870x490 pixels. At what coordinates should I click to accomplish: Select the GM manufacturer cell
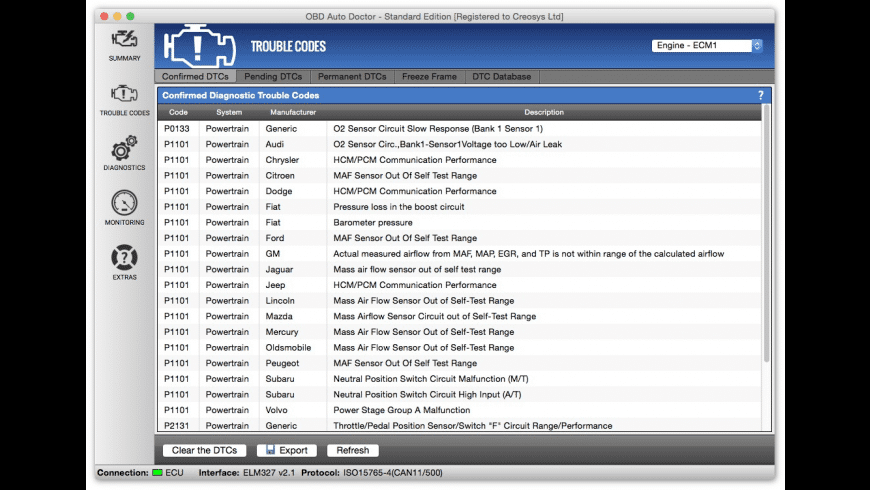point(272,254)
